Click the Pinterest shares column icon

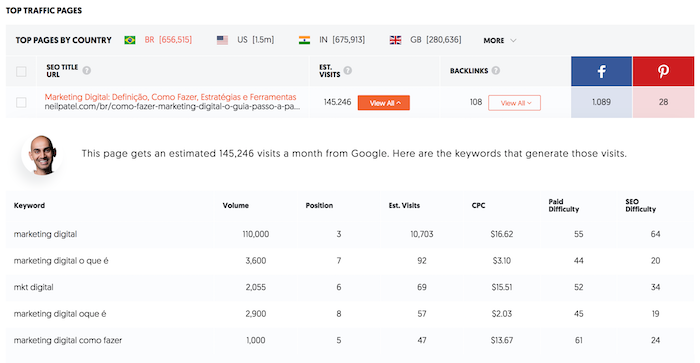tap(663, 71)
